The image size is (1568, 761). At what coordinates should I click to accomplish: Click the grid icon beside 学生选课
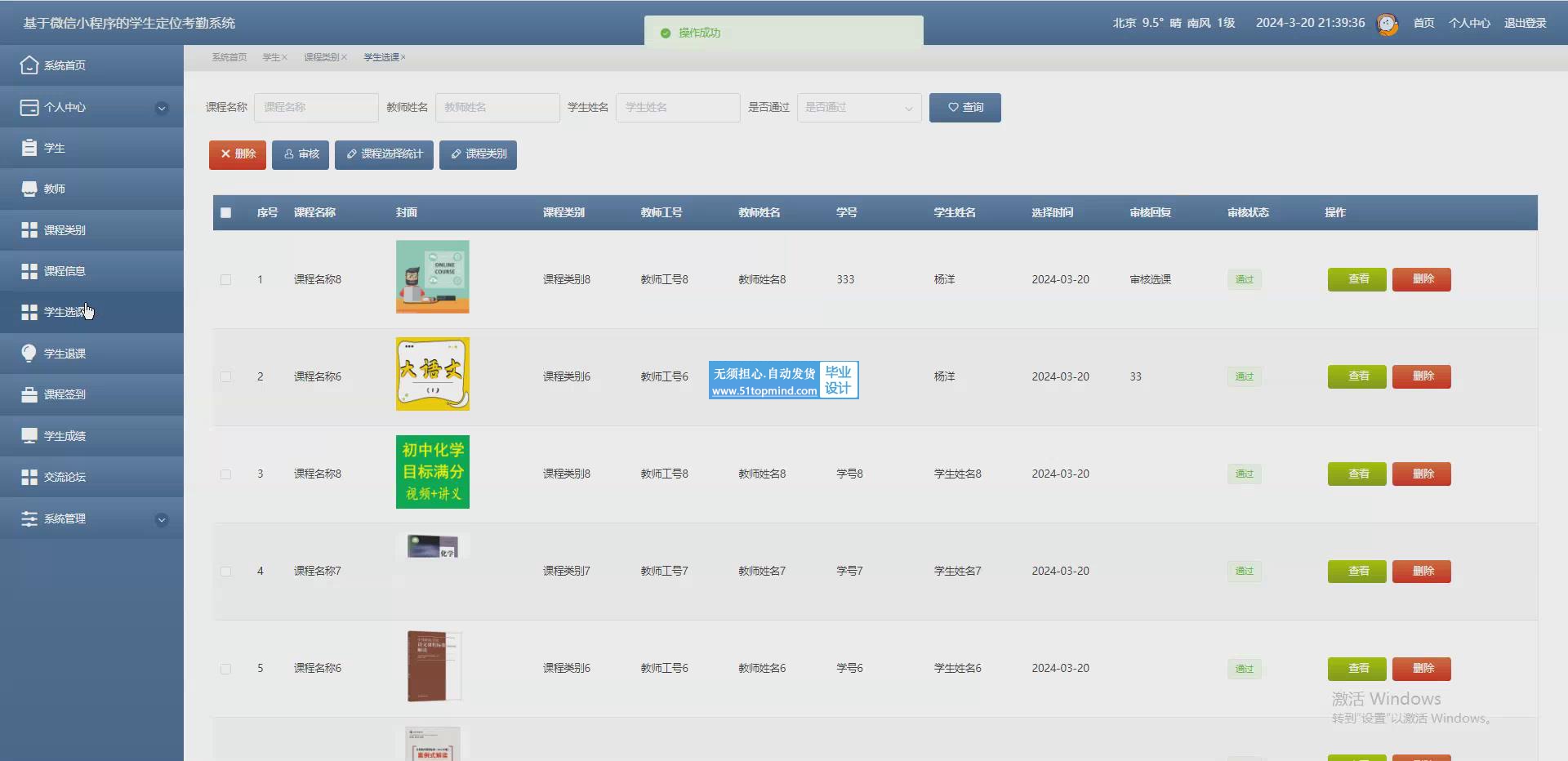[x=29, y=312]
